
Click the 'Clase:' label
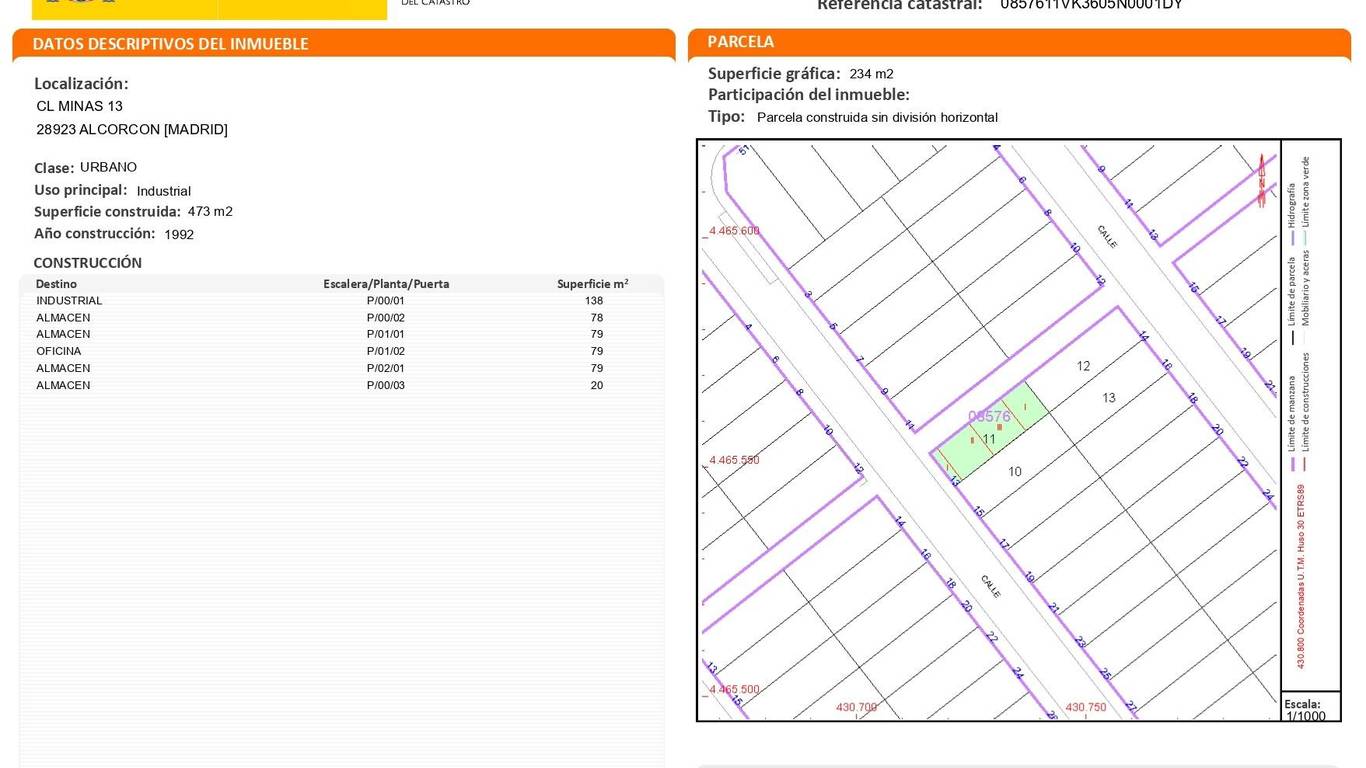click(54, 168)
